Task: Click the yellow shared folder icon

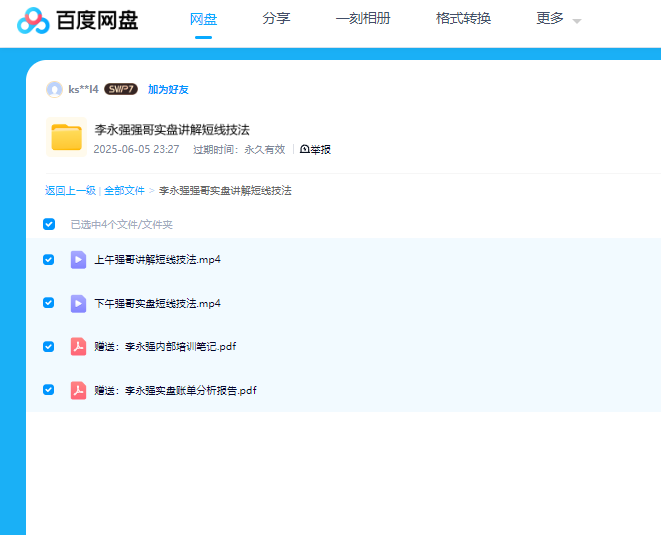Action: point(66,137)
